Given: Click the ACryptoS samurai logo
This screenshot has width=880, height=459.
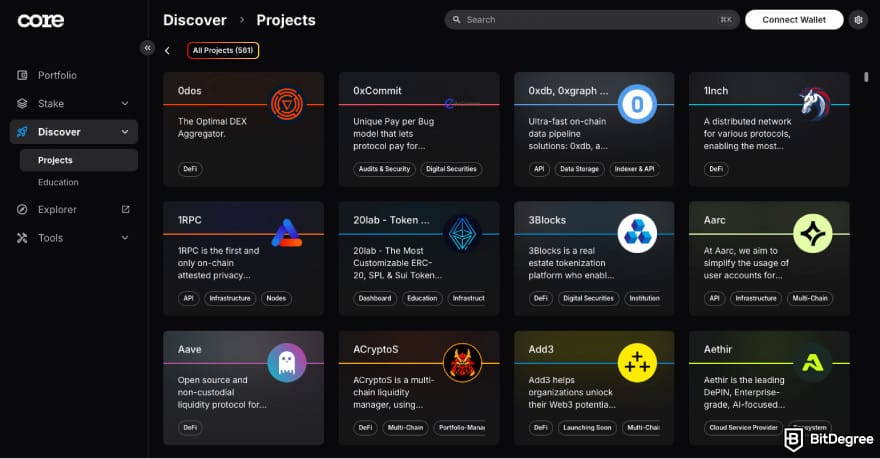Looking at the screenshot, I should click(x=462, y=362).
